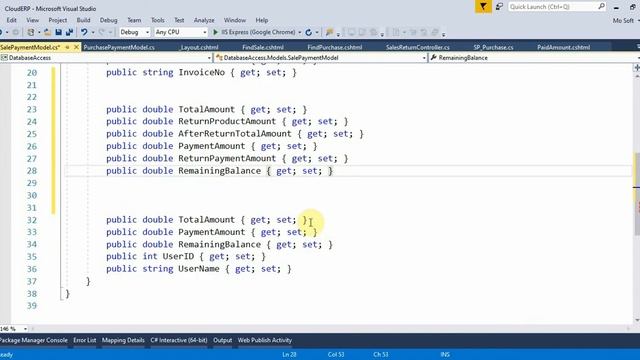640x360 pixels.
Task: Open the Analyze menu
Action: 204,20
